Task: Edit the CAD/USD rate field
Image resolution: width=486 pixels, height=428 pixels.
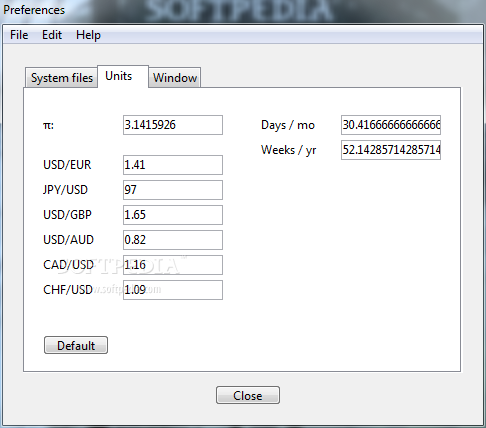Action: [173, 265]
